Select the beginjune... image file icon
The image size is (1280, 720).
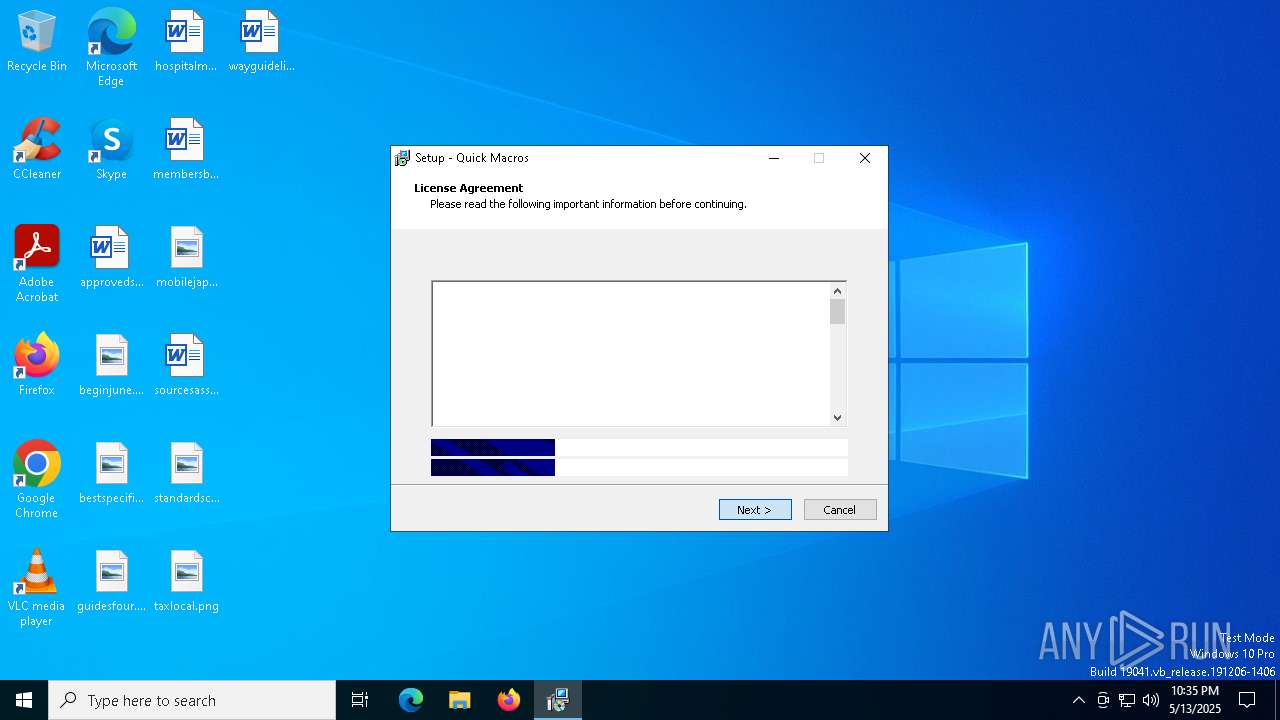[111, 365]
